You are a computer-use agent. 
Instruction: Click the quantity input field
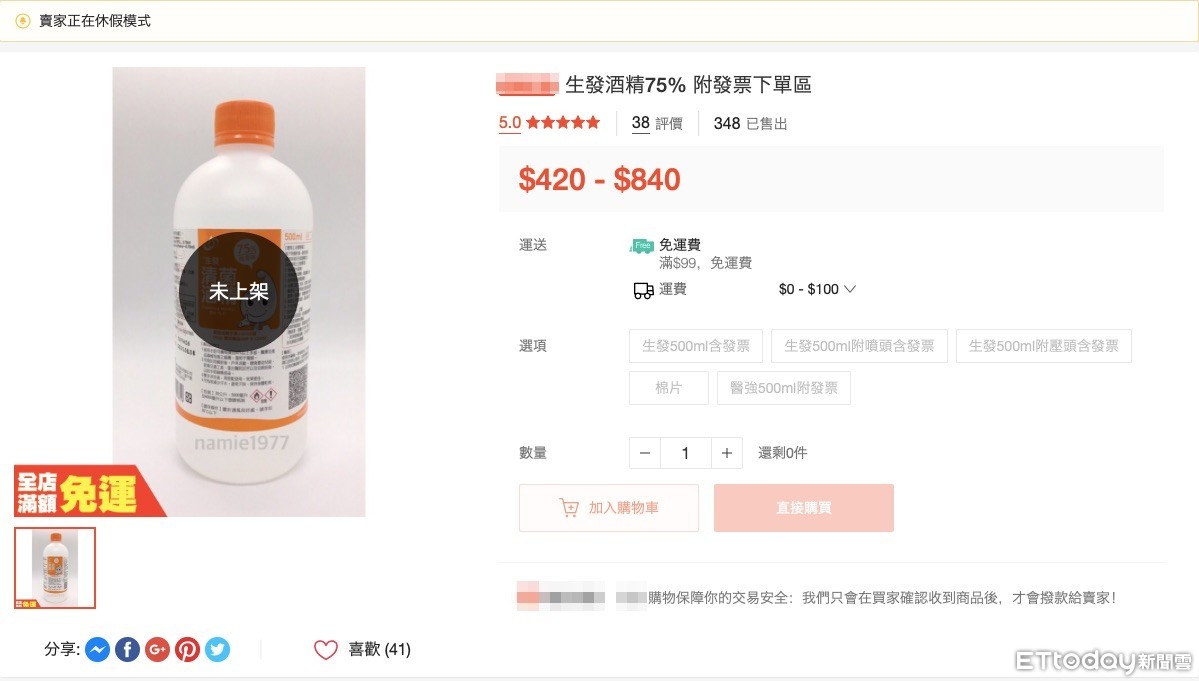click(x=686, y=453)
